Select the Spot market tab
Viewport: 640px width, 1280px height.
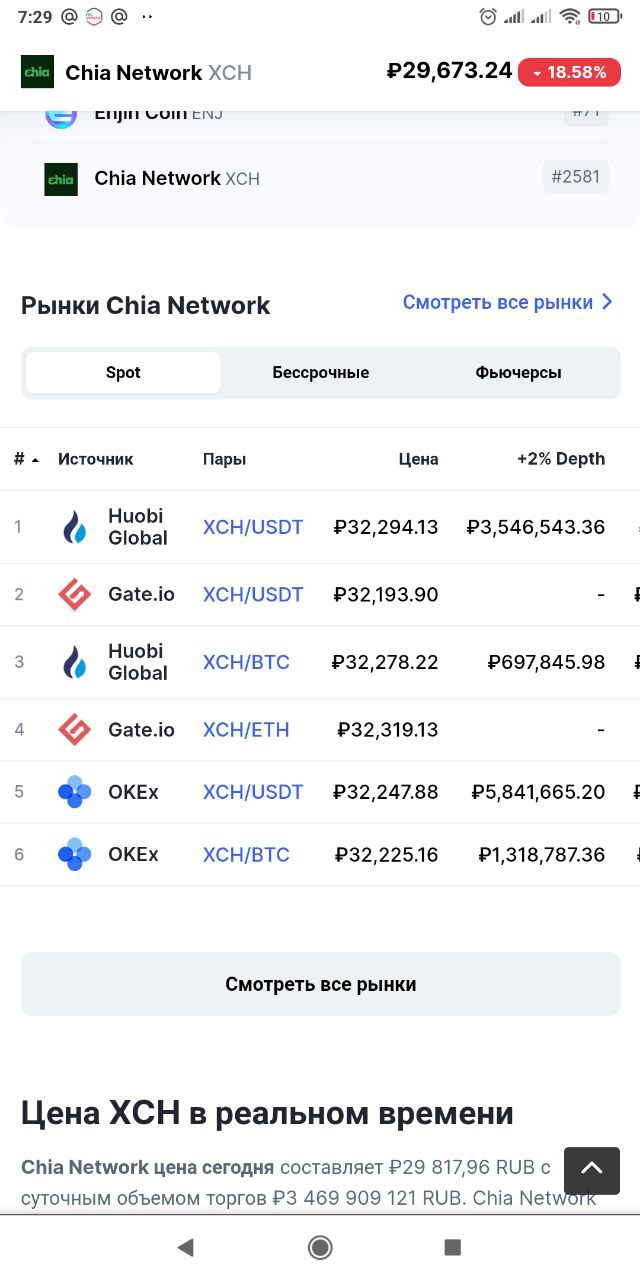coord(123,373)
